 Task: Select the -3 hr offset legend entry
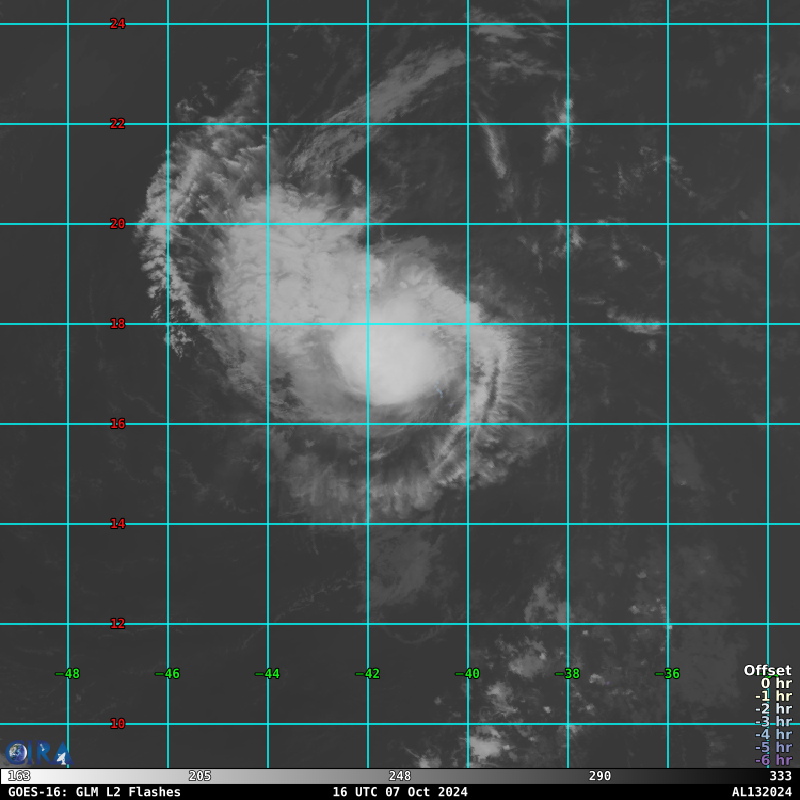point(773,722)
